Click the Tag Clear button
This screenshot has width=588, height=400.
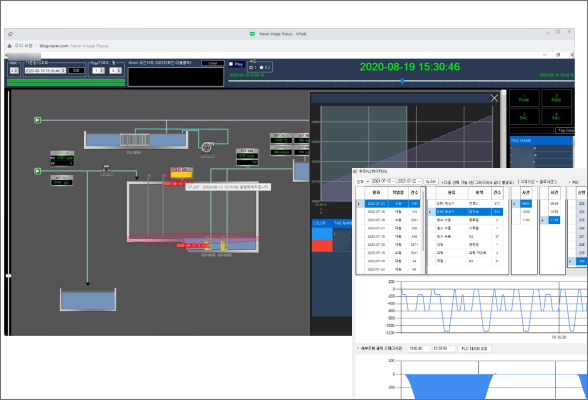565,130
